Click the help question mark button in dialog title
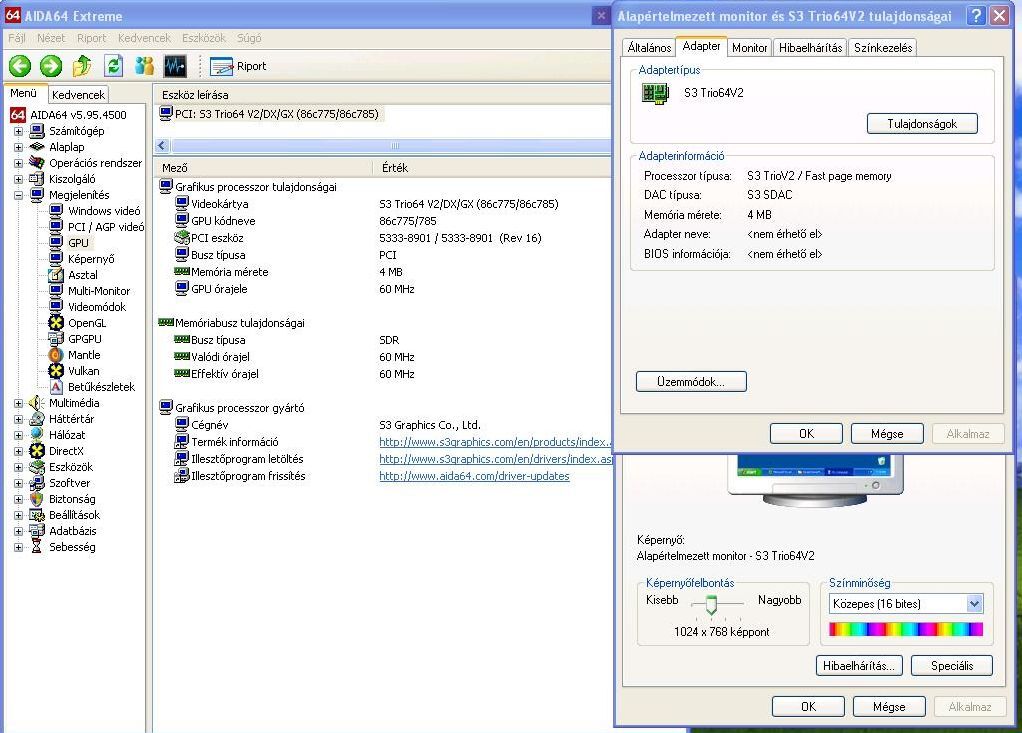 point(976,16)
